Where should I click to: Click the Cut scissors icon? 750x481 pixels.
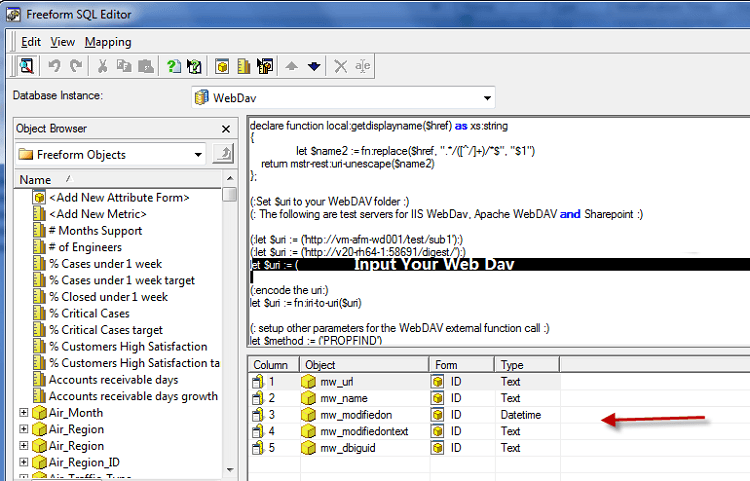[103, 66]
